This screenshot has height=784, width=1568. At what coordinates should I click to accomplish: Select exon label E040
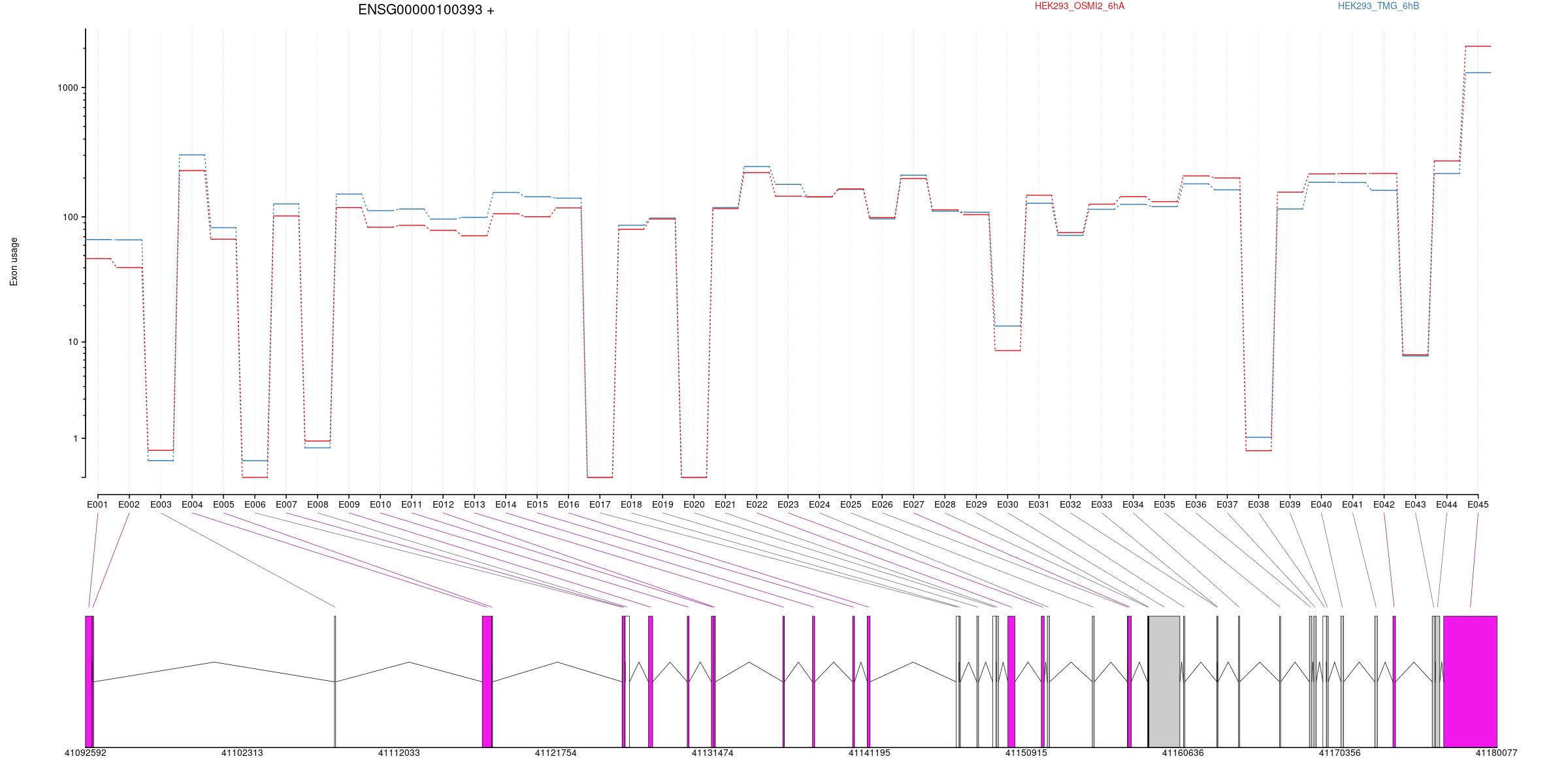pyautogui.click(x=1321, y=504)
